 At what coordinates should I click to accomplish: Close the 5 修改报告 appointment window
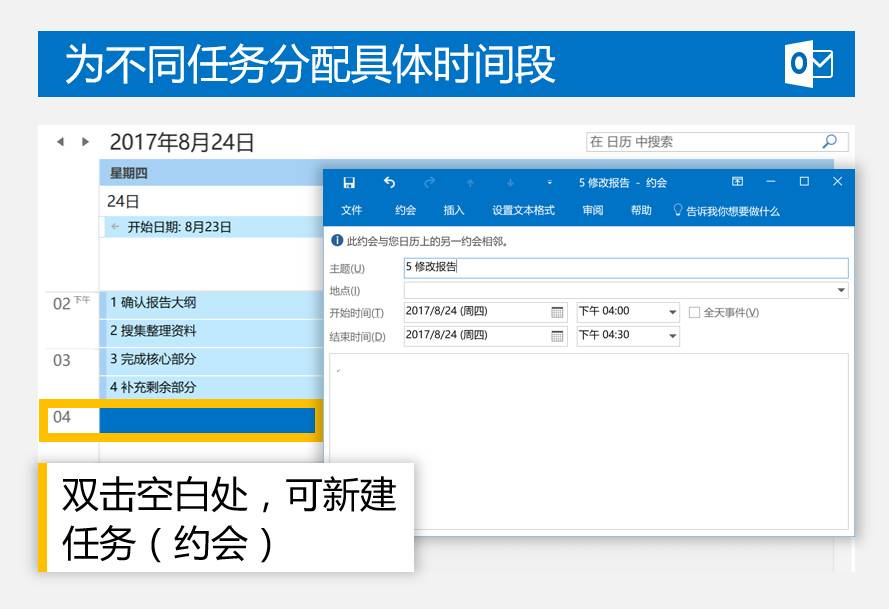point(837,181)
